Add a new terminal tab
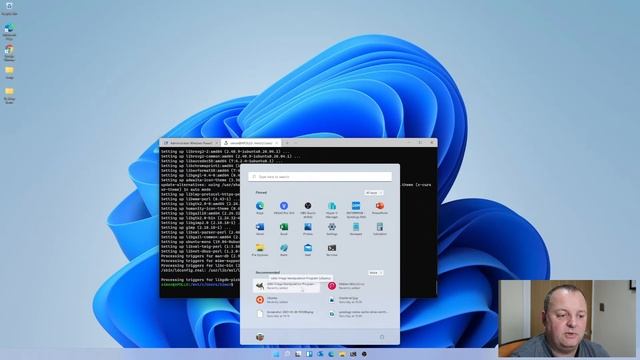 287,143
